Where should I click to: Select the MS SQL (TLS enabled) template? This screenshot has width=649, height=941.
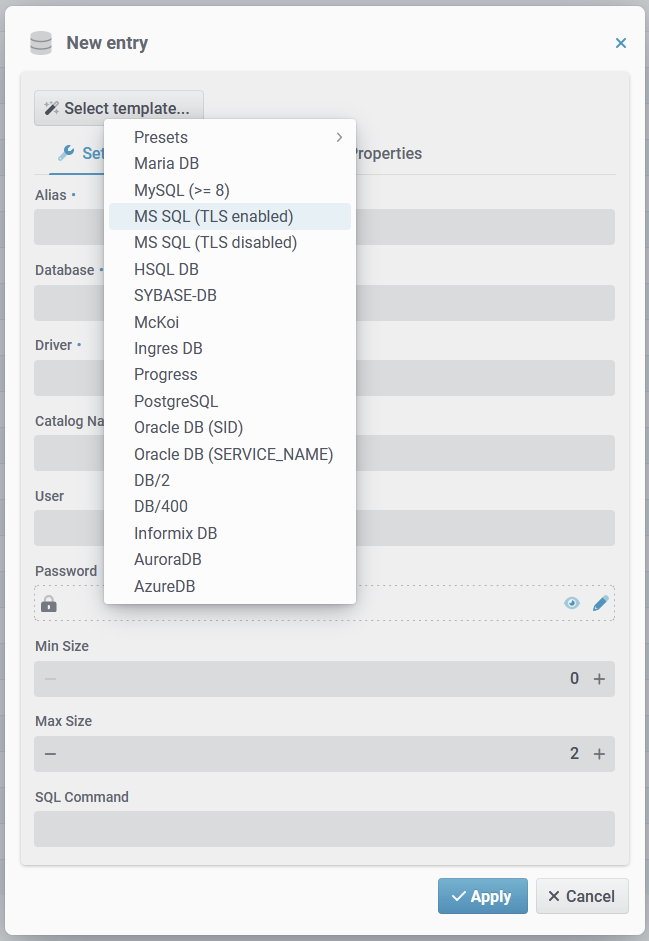click(230, 217)
